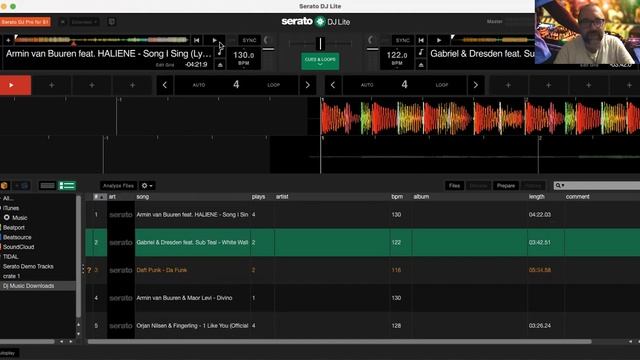Double the left deck auto loop length
Image resolution: width=640 pixels, height=360 pixels.
(x=307, y=85)
